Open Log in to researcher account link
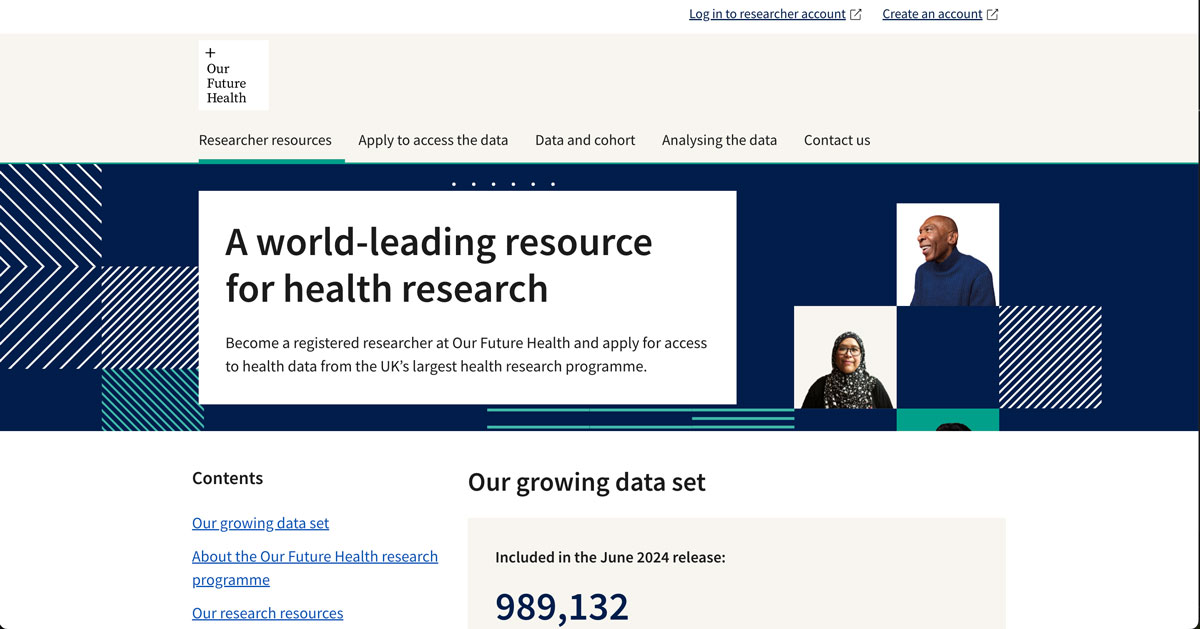Viewport: 1200px width, 629px height. click(767, 14)
